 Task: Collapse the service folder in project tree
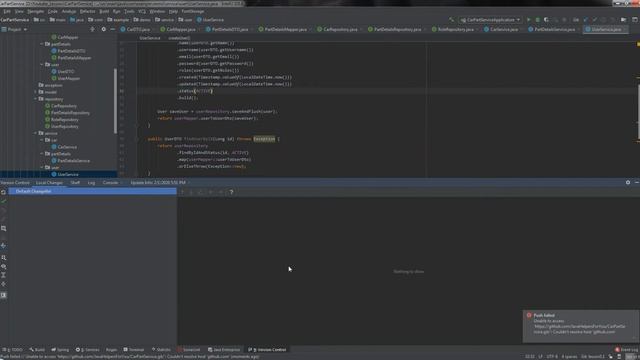click(36, 133)
